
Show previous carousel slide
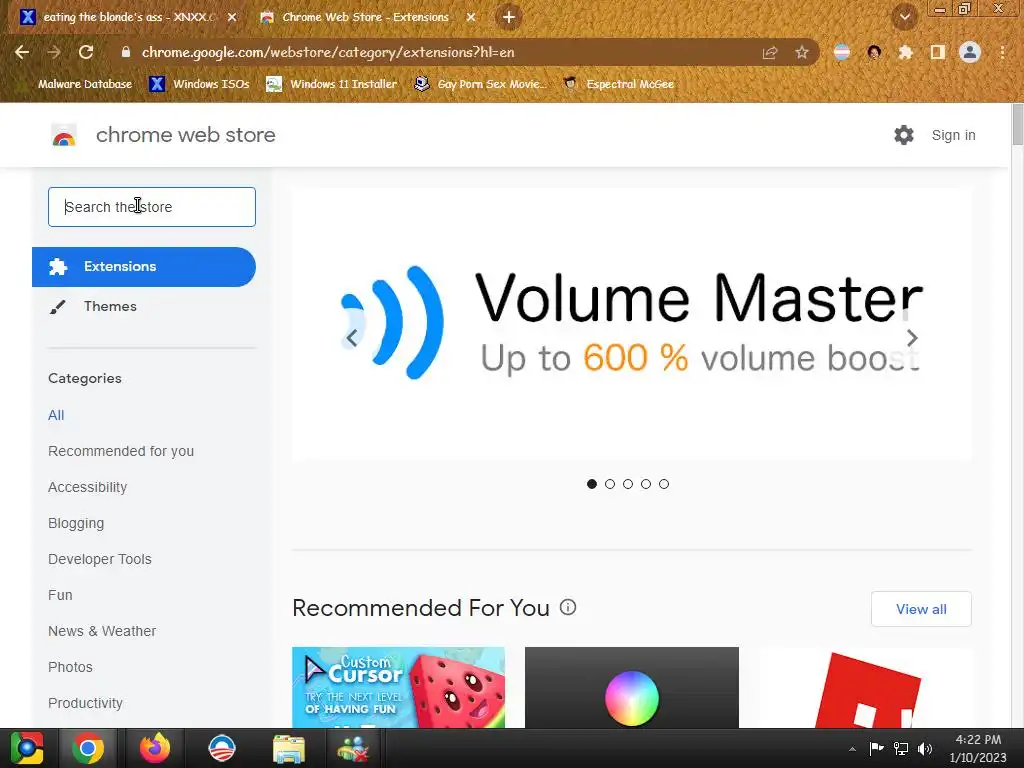point(352,338)
